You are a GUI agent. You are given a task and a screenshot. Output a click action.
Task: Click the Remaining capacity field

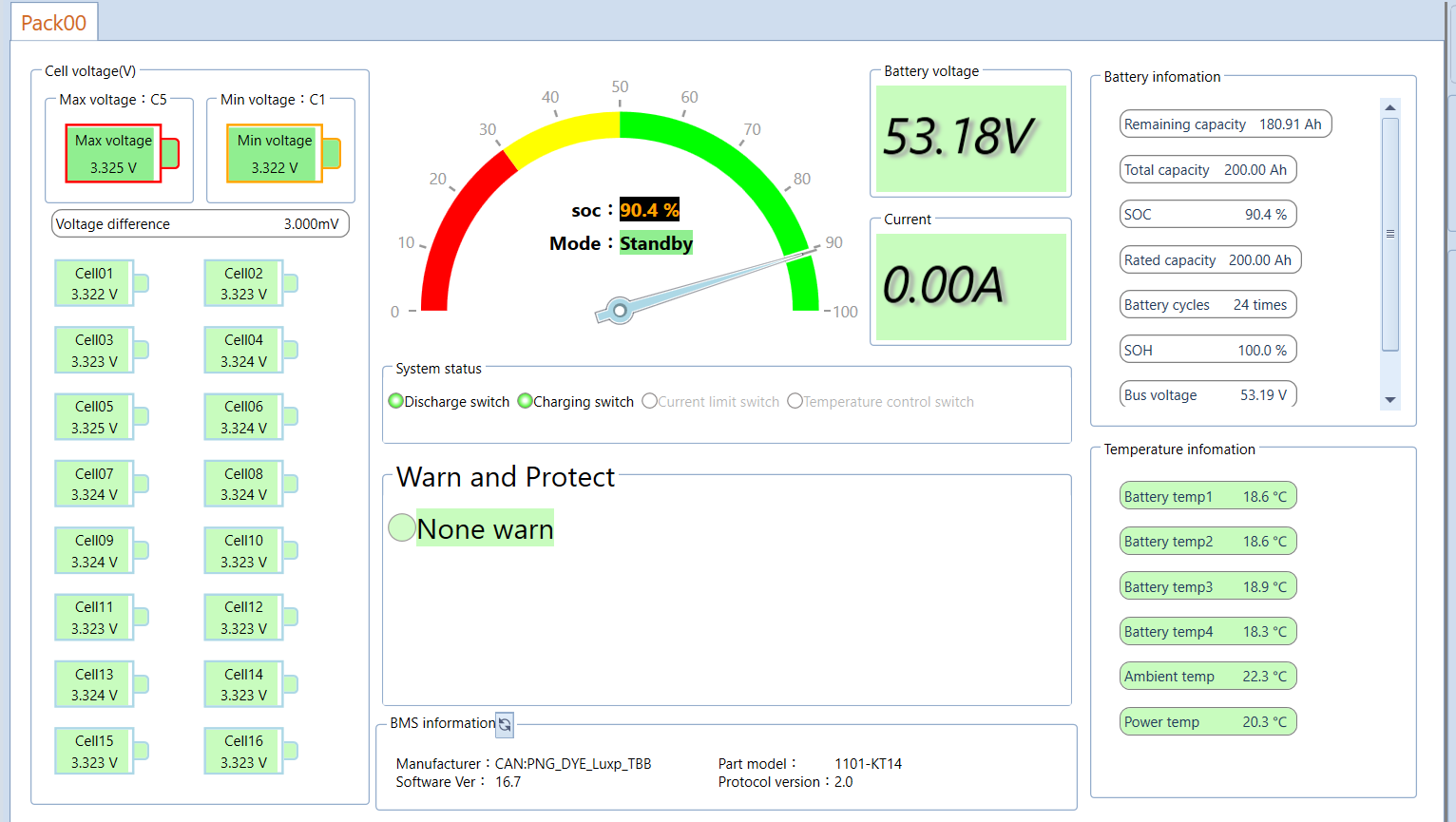pos(1225,124)
